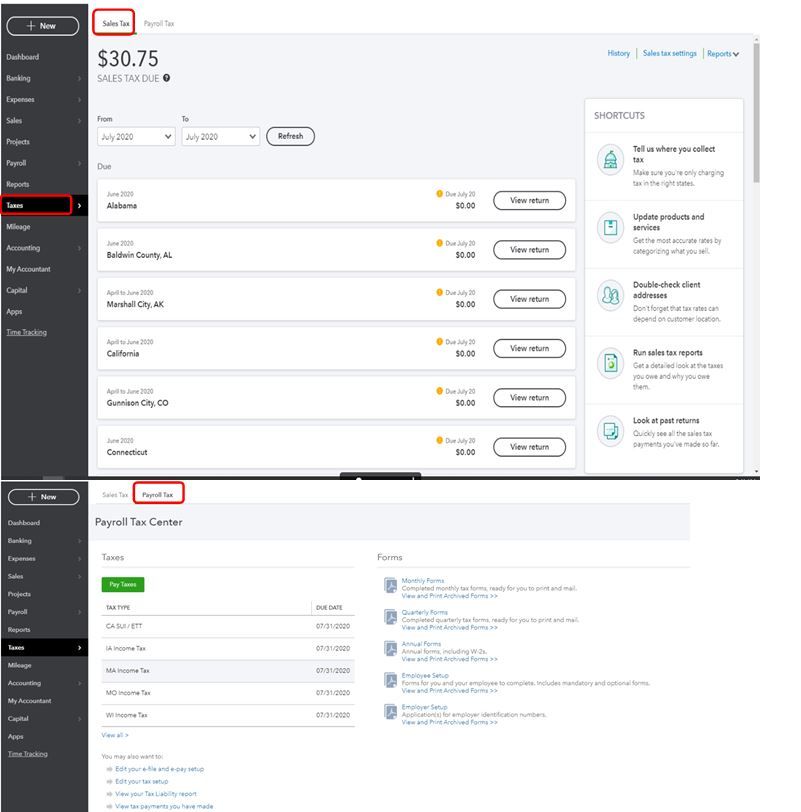This screenshot has width=801, height=812.
Task: Click the Employer Setup document icon
Action: (390, 712)
